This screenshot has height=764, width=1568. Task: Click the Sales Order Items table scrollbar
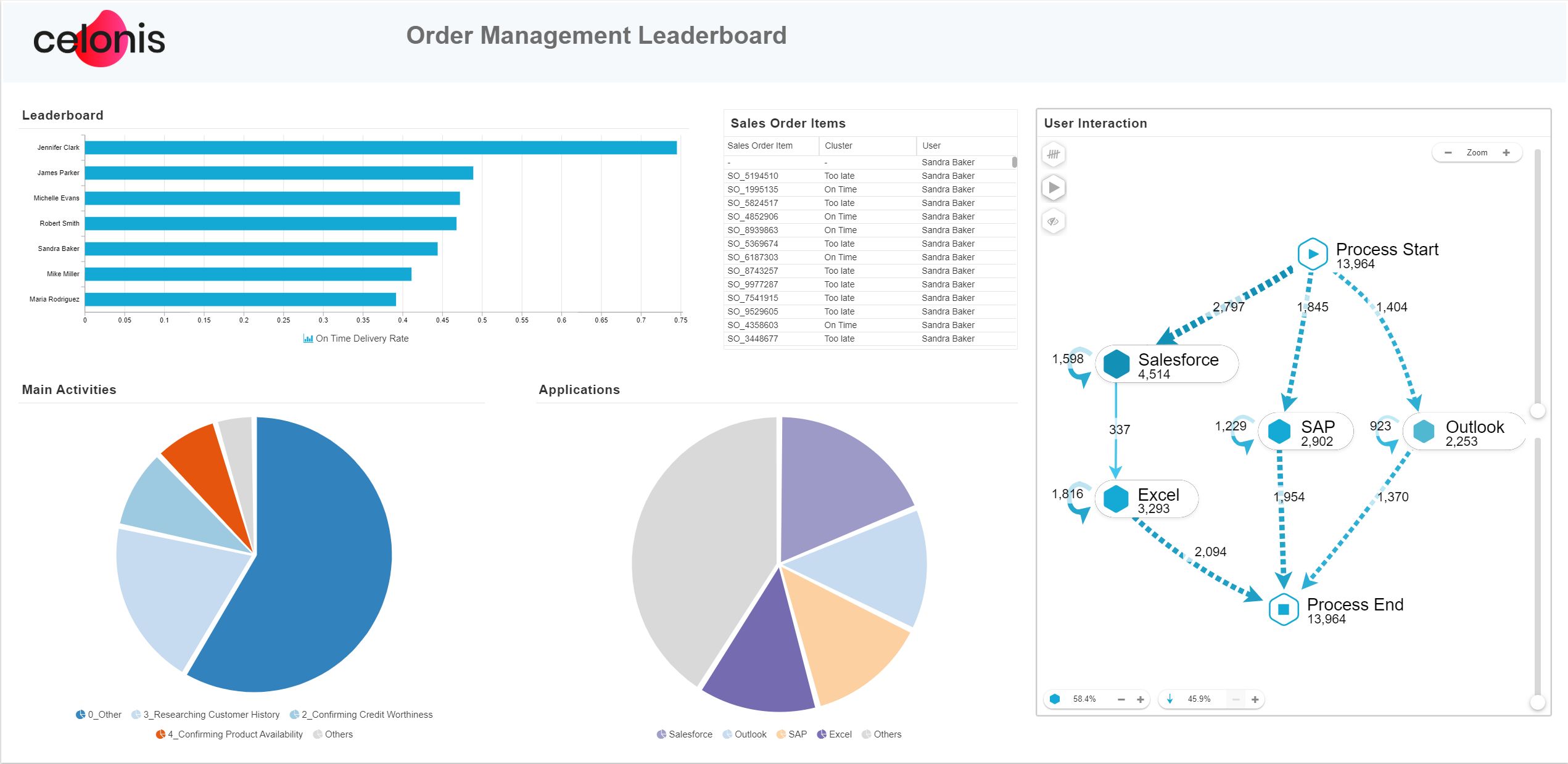1014,162
